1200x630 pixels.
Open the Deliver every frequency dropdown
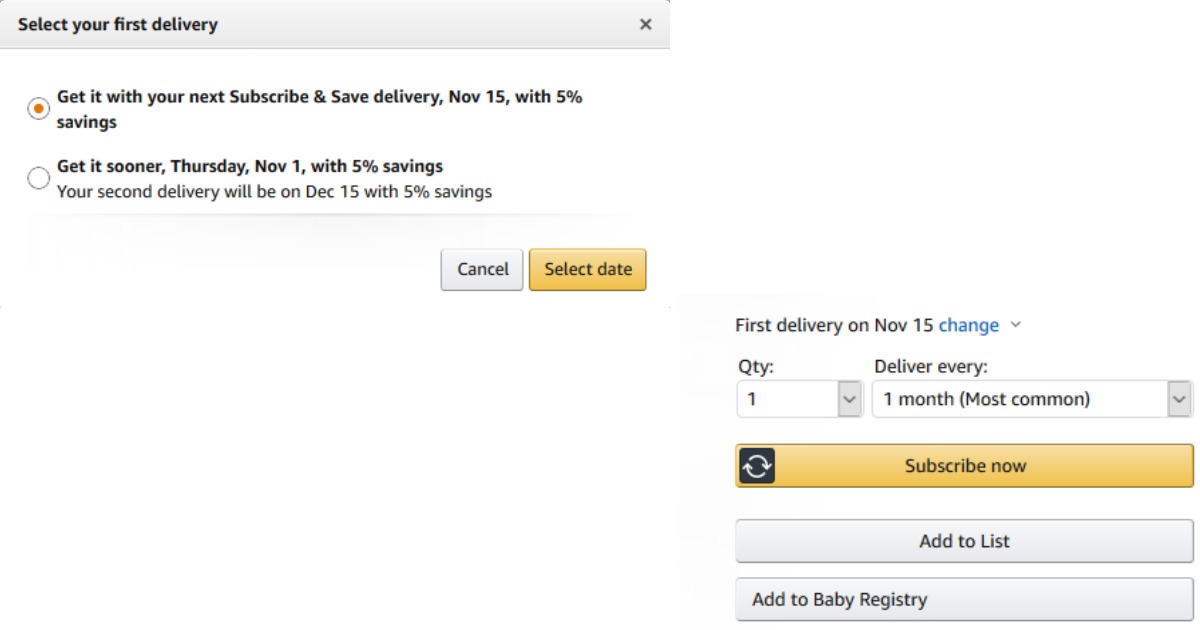click(1020, 399)
